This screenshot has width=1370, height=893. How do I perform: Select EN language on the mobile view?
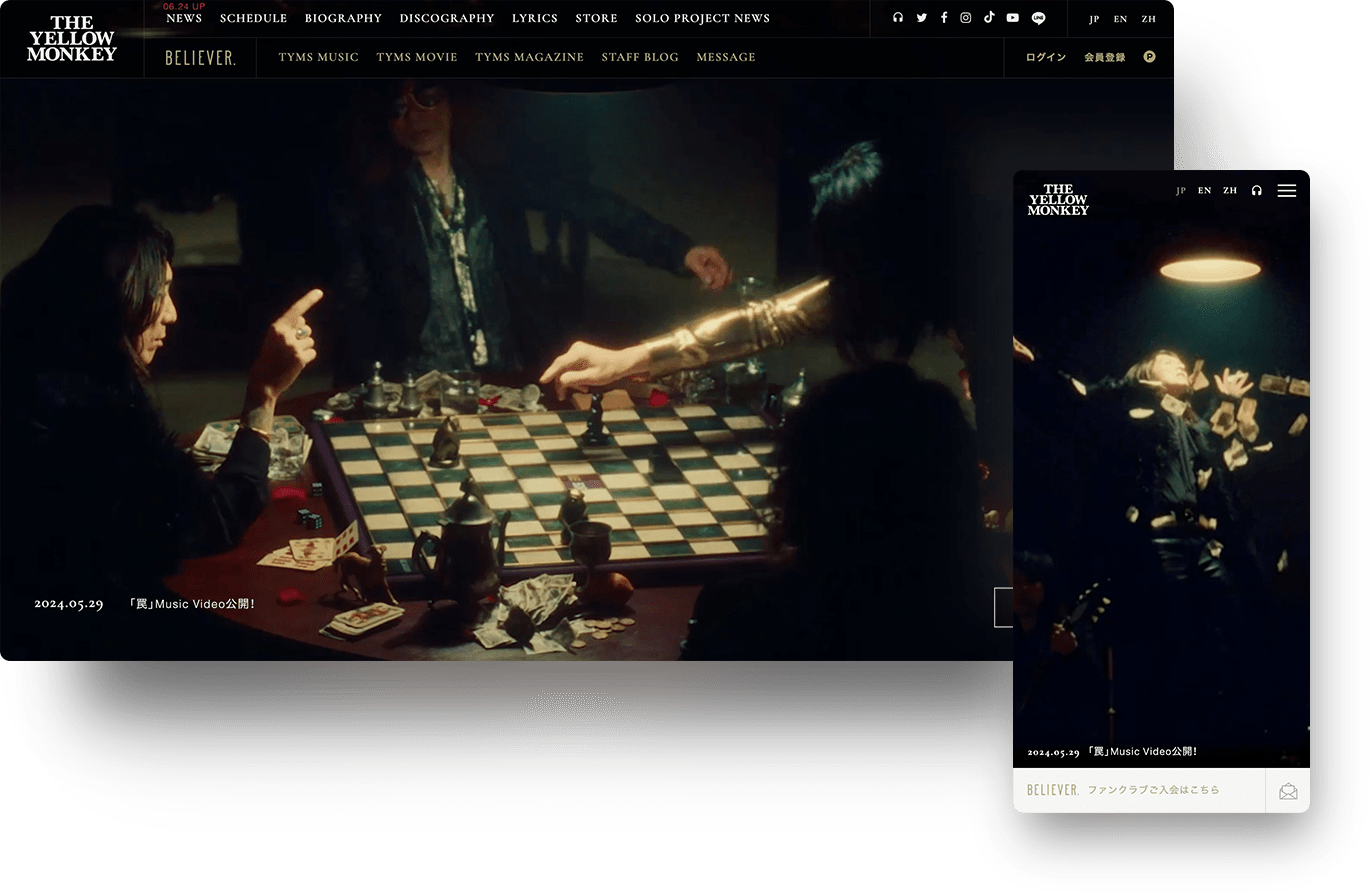1204,190
